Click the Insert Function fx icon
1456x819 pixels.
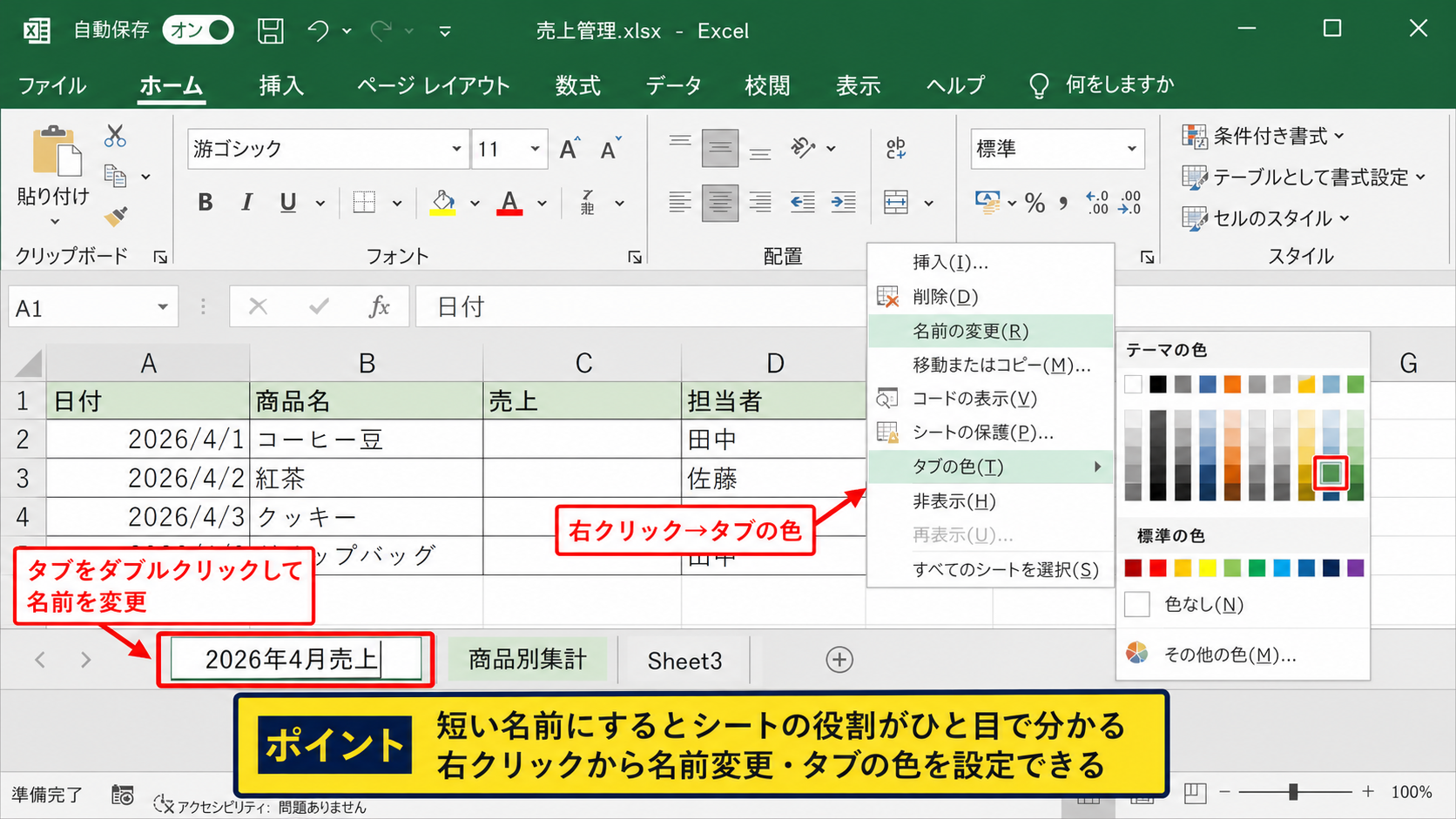[x=379, y=306]
